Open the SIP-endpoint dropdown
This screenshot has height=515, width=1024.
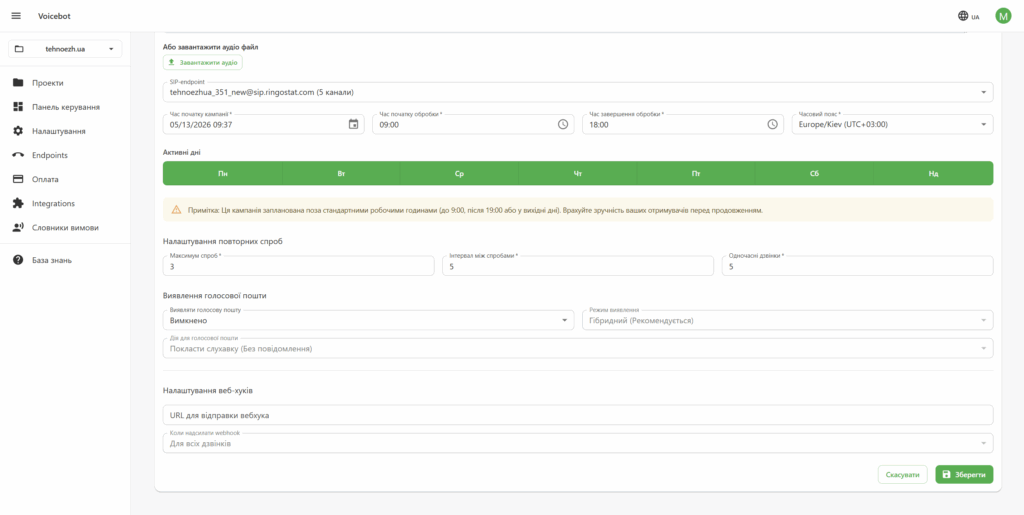tap(578, 92)
